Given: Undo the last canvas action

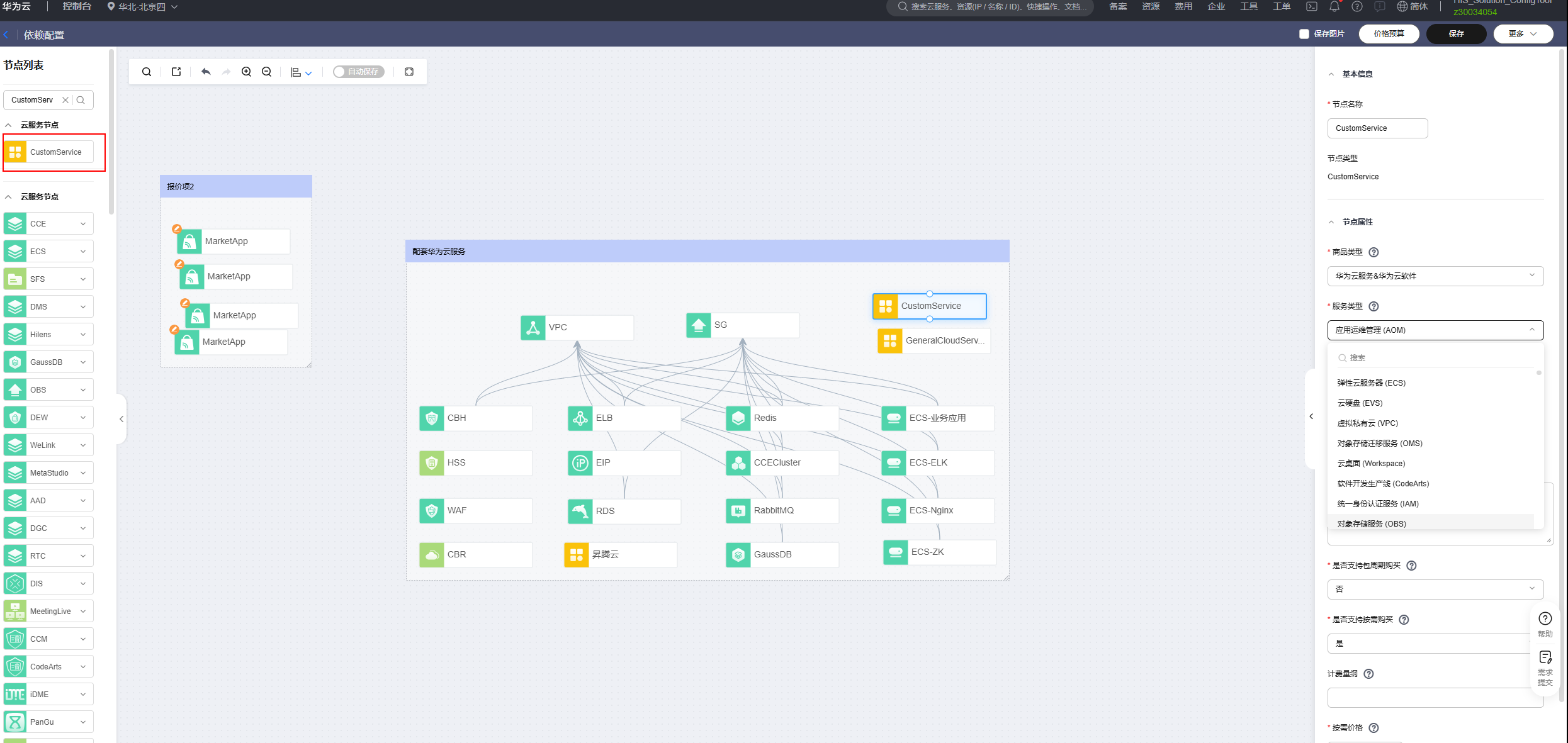Looking at the screenshot, I should pos(206,72).
